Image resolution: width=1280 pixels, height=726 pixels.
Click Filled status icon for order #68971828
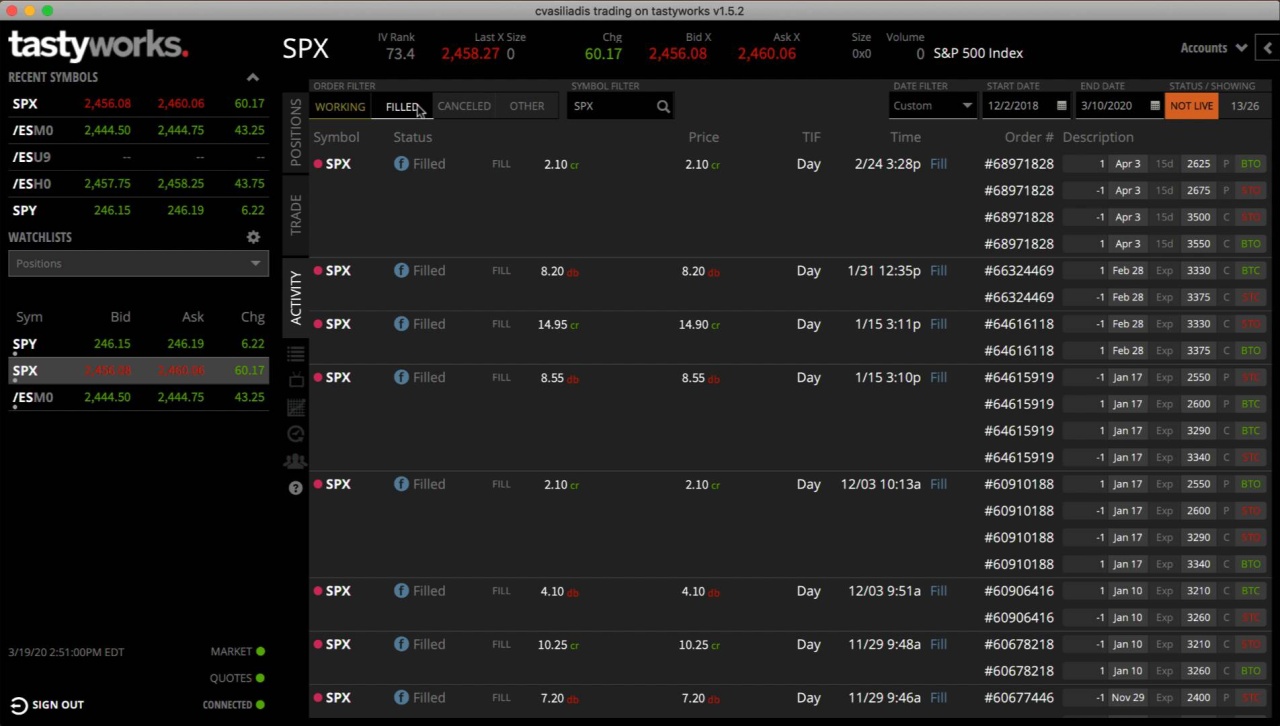pyautogui.click(x=401, y=164)
